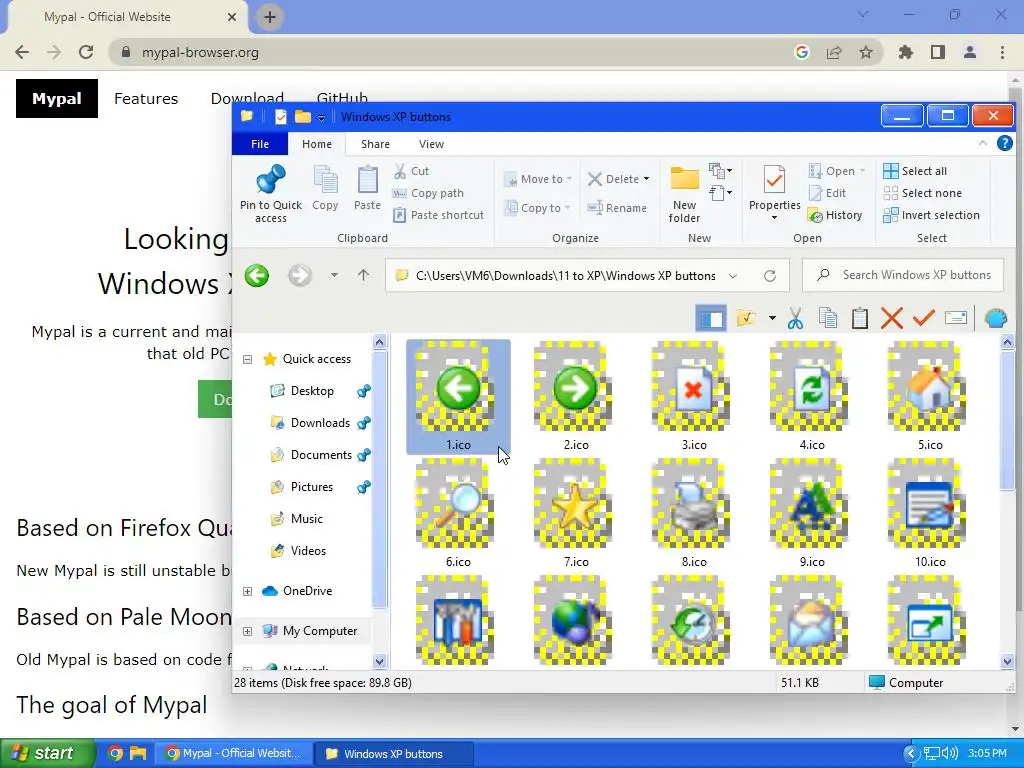Click Select none
1024x768 pixels.
pos(923,193)
